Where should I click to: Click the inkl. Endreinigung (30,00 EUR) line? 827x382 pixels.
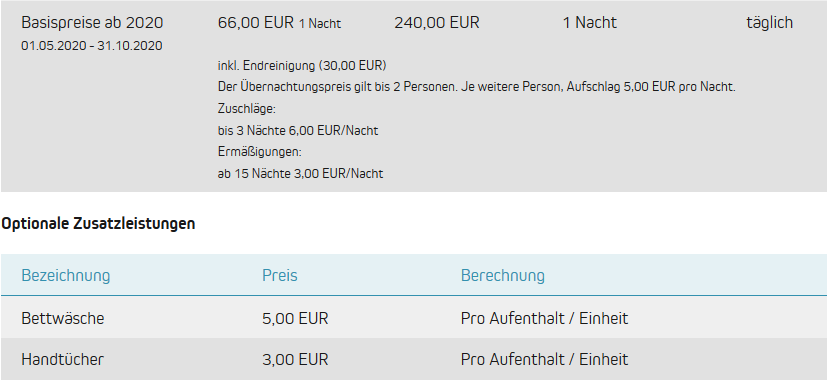(x=302, y=66)
